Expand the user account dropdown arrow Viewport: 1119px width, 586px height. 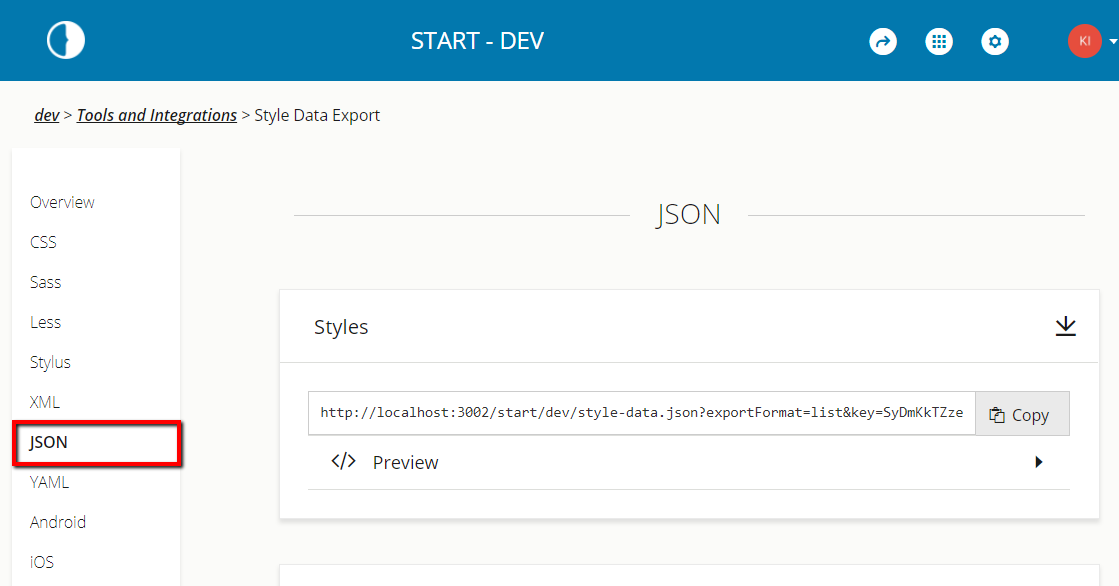tap(1113, 41)
